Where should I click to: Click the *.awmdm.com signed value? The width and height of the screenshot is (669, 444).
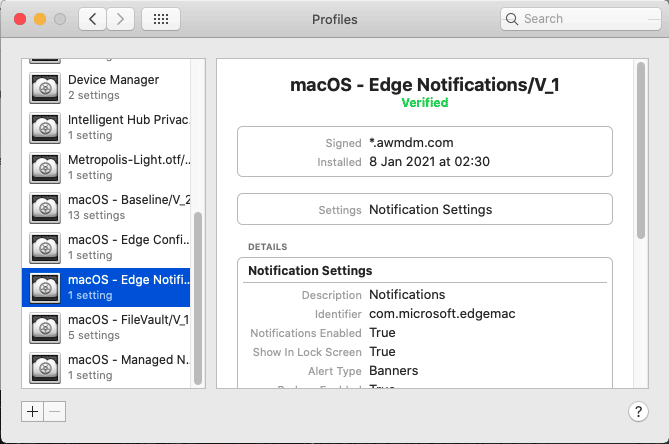[x=411, y=143]
